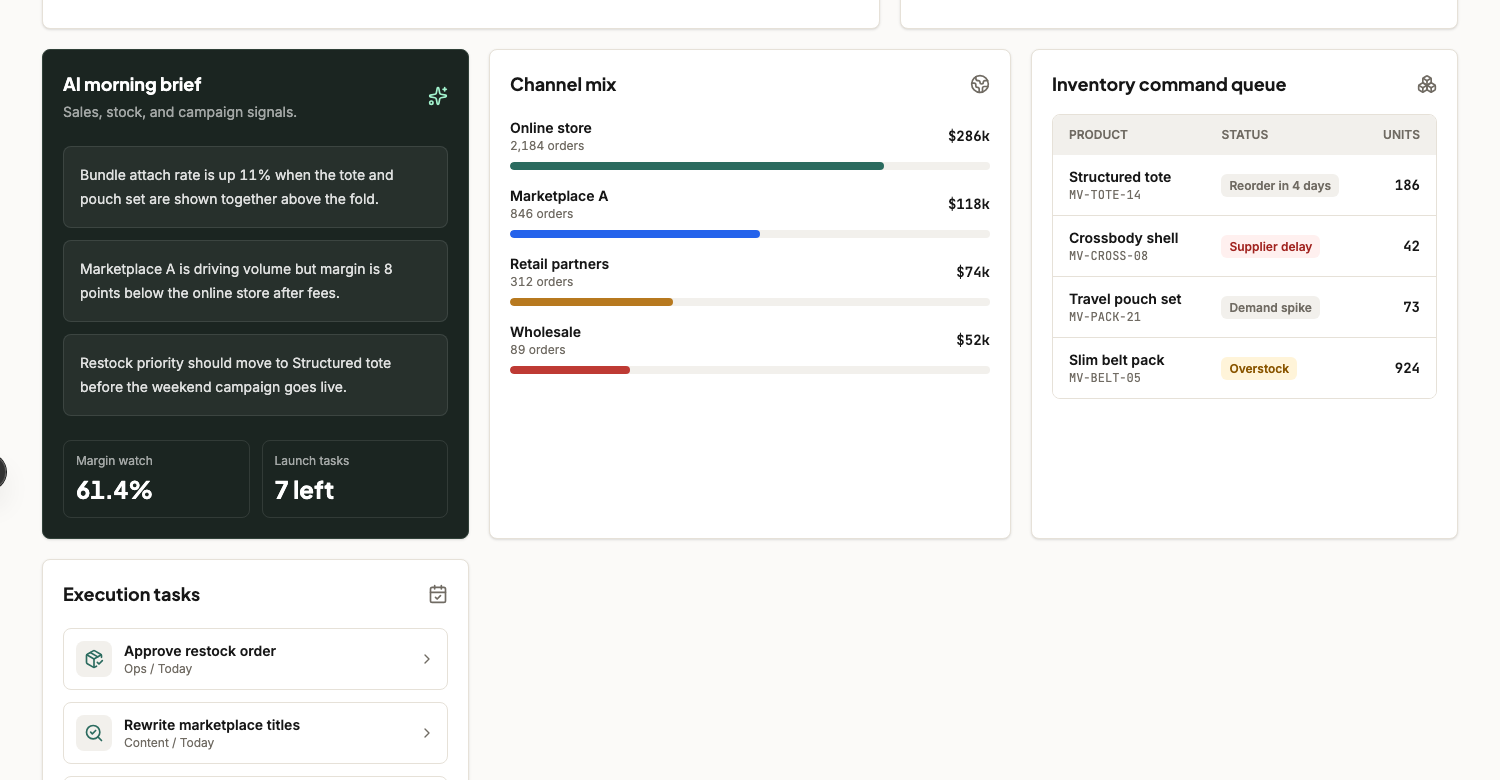Click the Reorder in 4 days status badge
The height and width of the screenshot is (780, 1500).
(x=1280, y=185)
